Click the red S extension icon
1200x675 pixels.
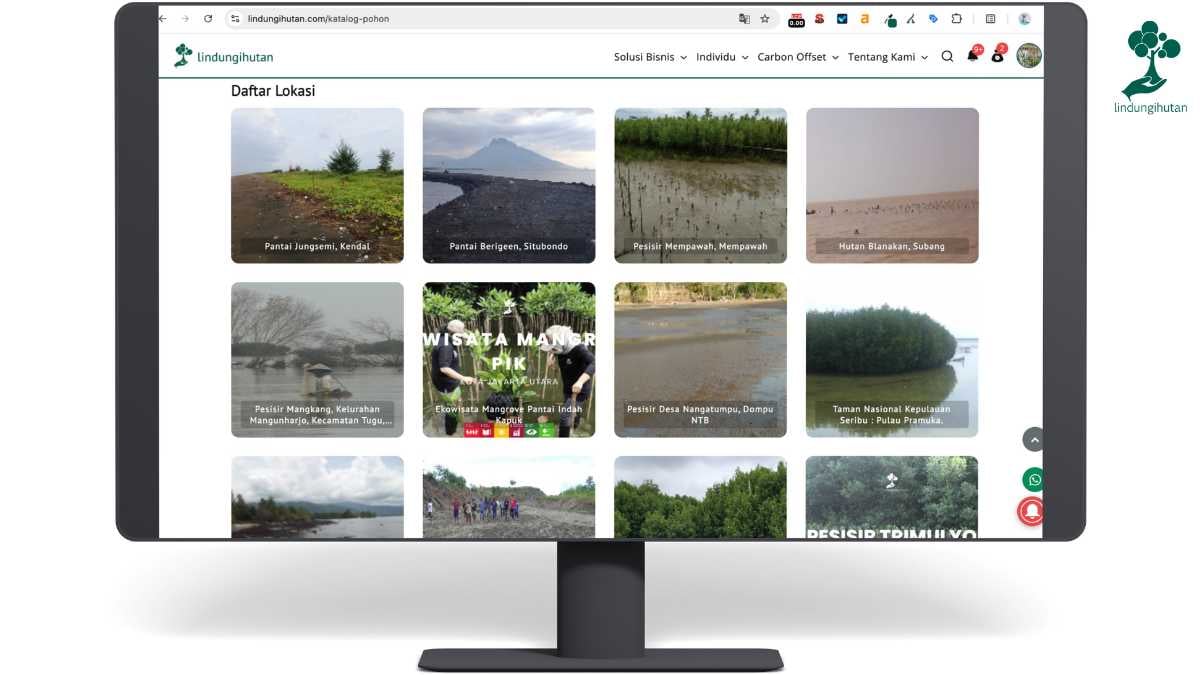point(819,18)
